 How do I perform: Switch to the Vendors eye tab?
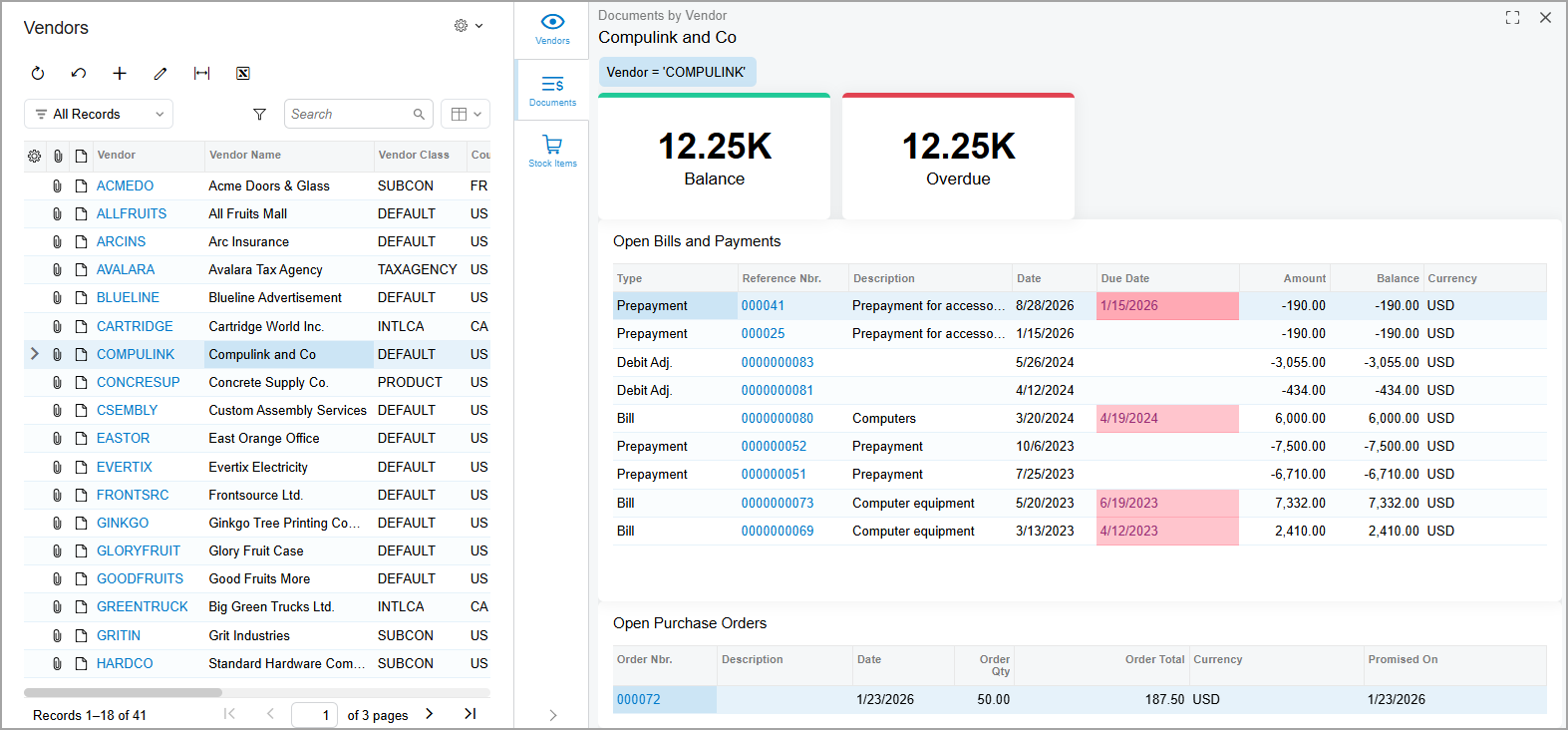tap(552, 29)
